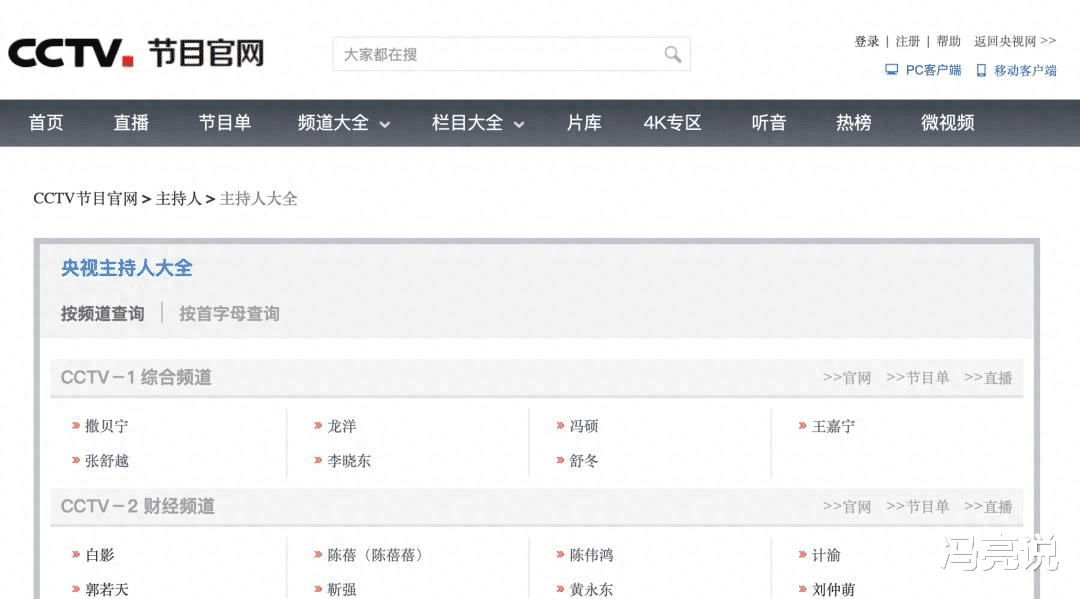Open >>直播 for CCTV-2 财经频道
Image resolution: width=1080 pixels, height=599 pixels.
[x=988, y=507]
